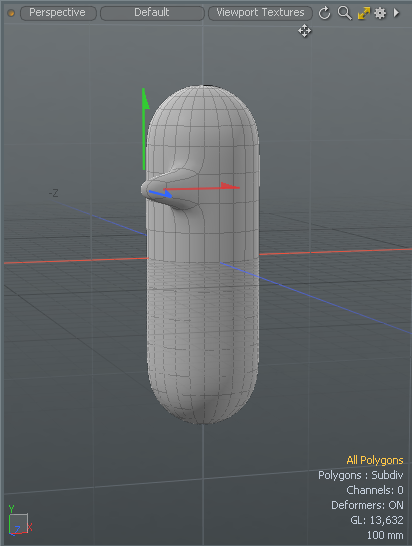The width and height of the screenshot is (412, 546).
Task: Select the green Y-axis move handle
Action: [144, 129]
